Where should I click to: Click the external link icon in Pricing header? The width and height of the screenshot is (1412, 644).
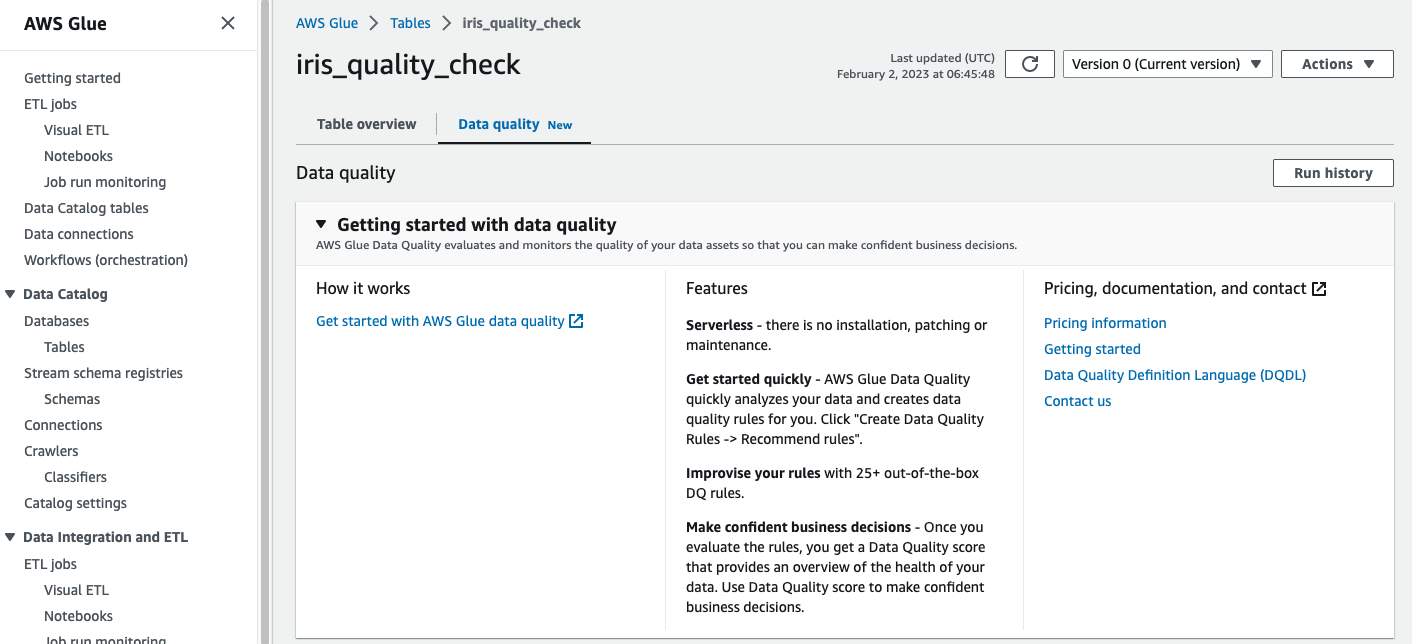[x=1318, y=288]
